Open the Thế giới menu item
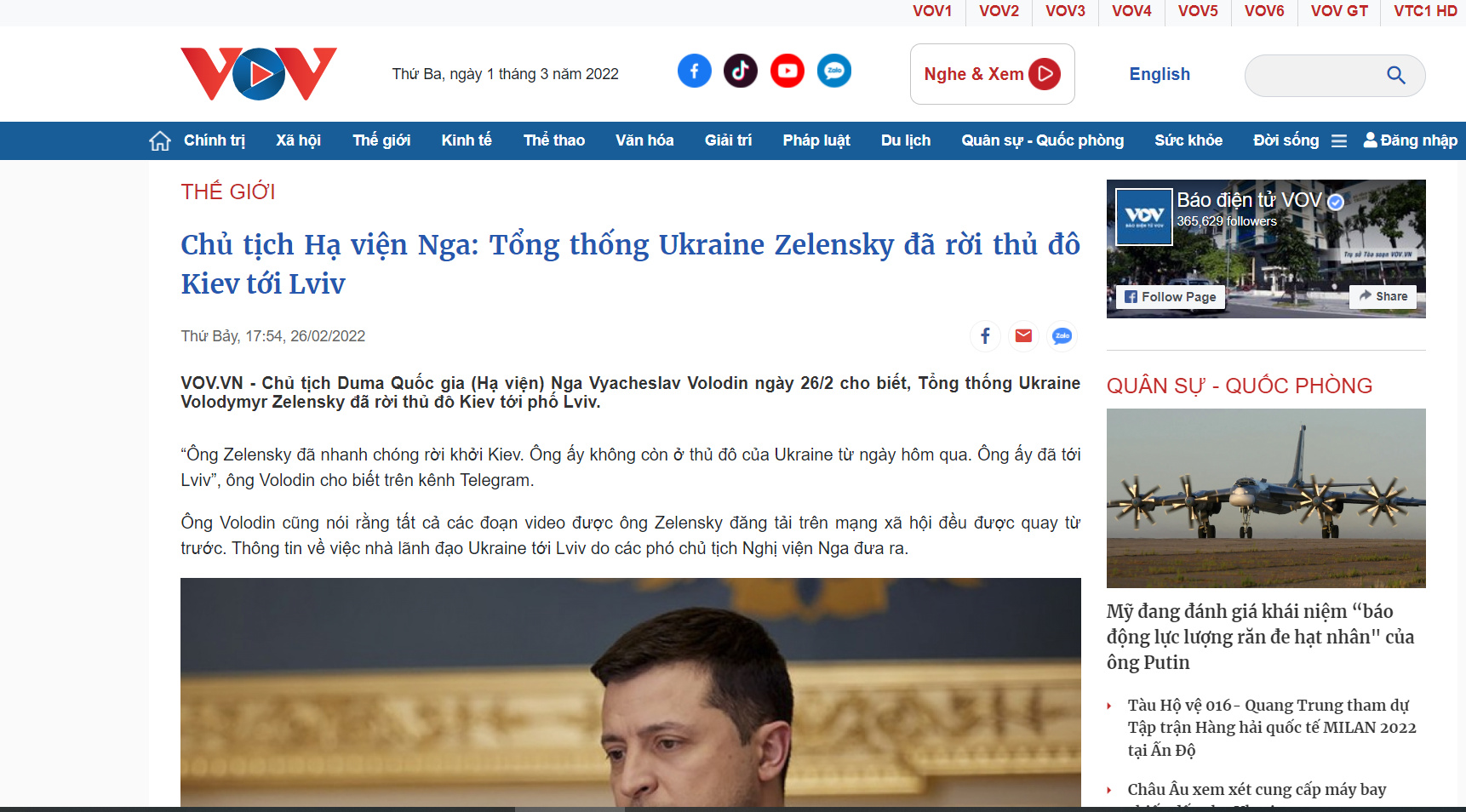Viewport: 1466px width, 812px height. click(x=381, y=140)
